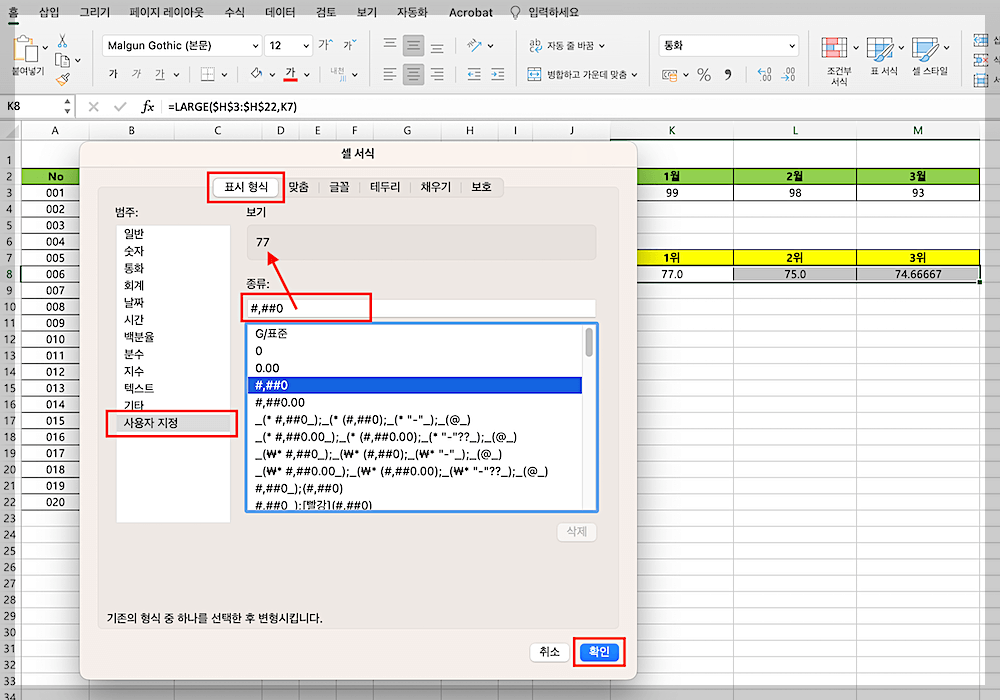Choose the G/표준 format in list
This screenshot has height=700, width=1000.
pyautogui.click(x=415, y=333)
